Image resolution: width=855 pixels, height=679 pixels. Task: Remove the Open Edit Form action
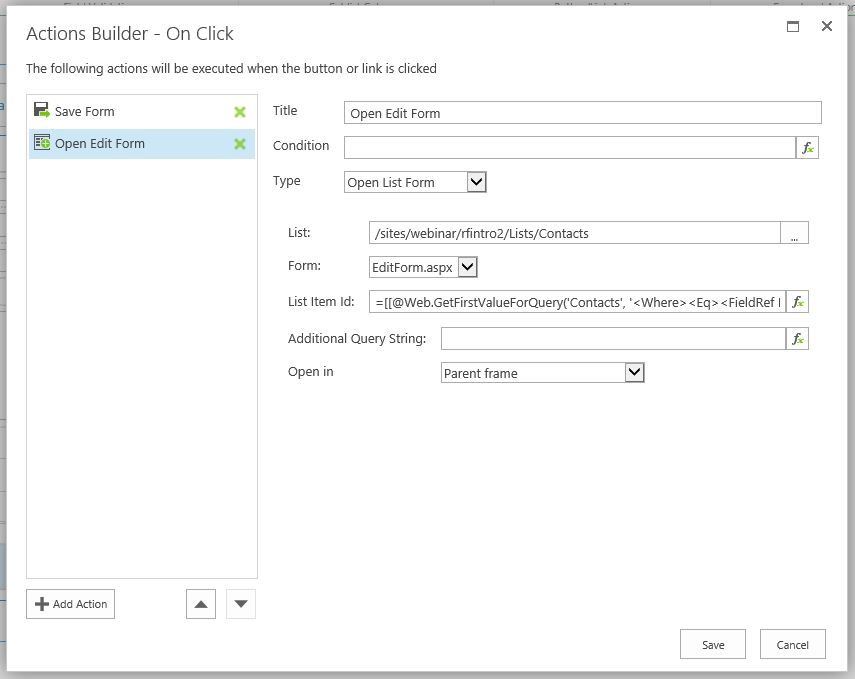tap(239, 144)
